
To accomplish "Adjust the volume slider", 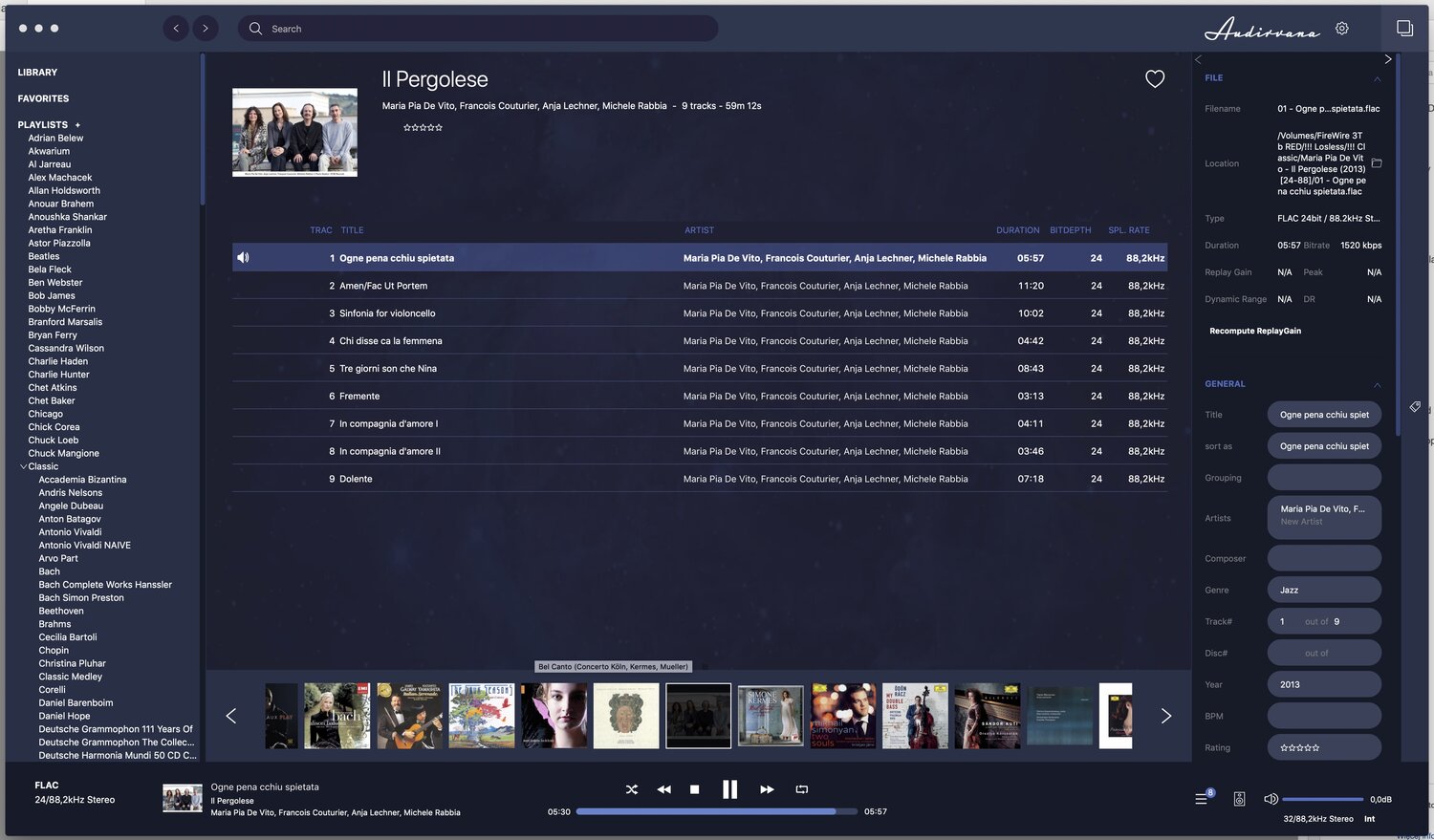I will coord(1322,799).
